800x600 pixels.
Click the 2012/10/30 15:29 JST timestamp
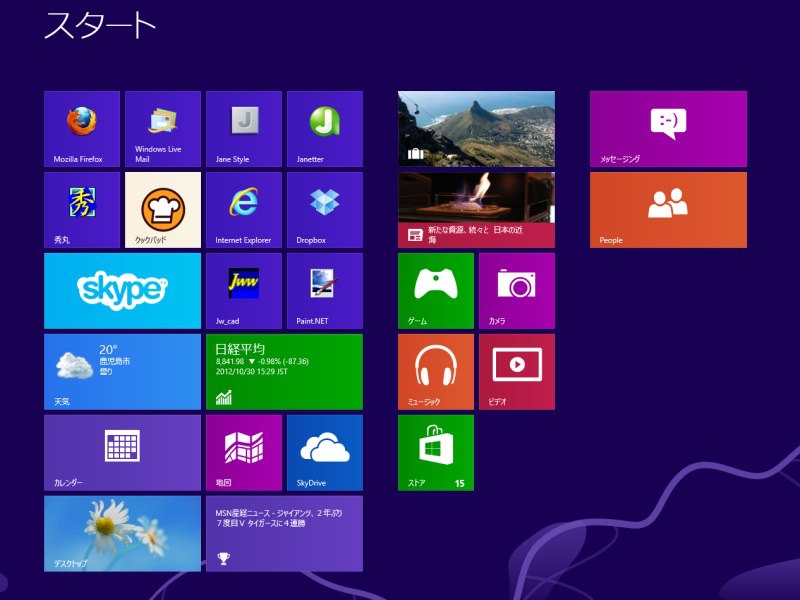pos(252,371)
